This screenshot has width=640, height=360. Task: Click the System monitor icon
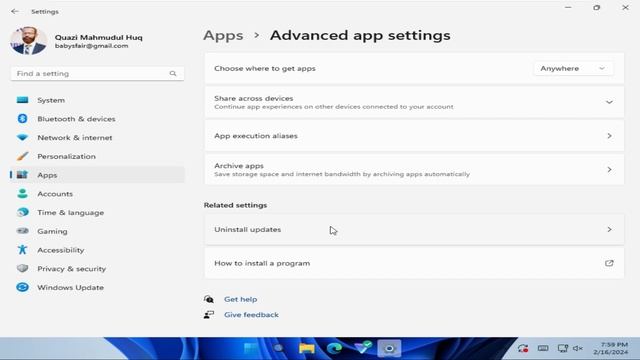(22, 100)
